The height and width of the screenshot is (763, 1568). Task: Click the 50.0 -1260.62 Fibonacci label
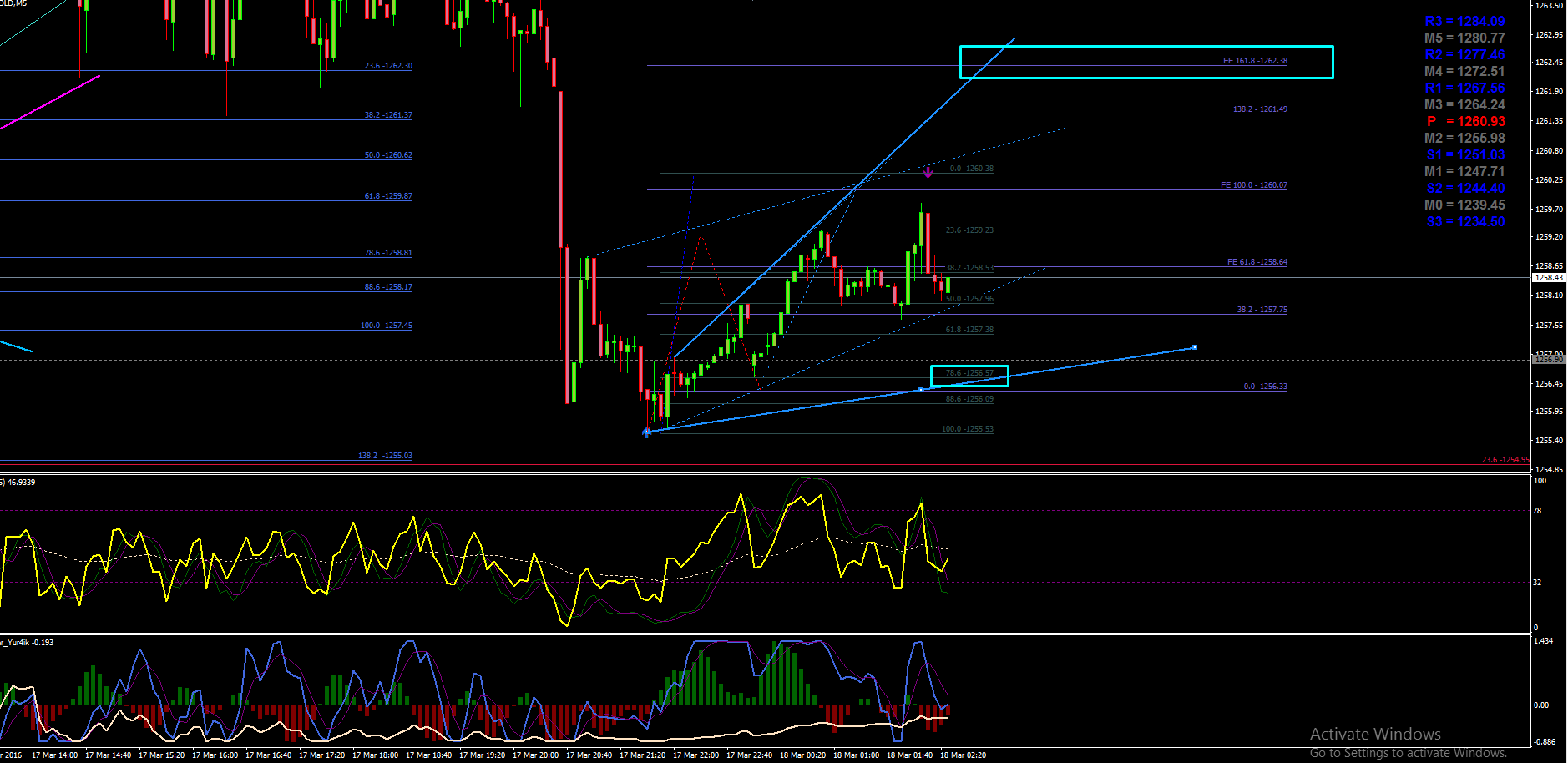pos(388,155)
